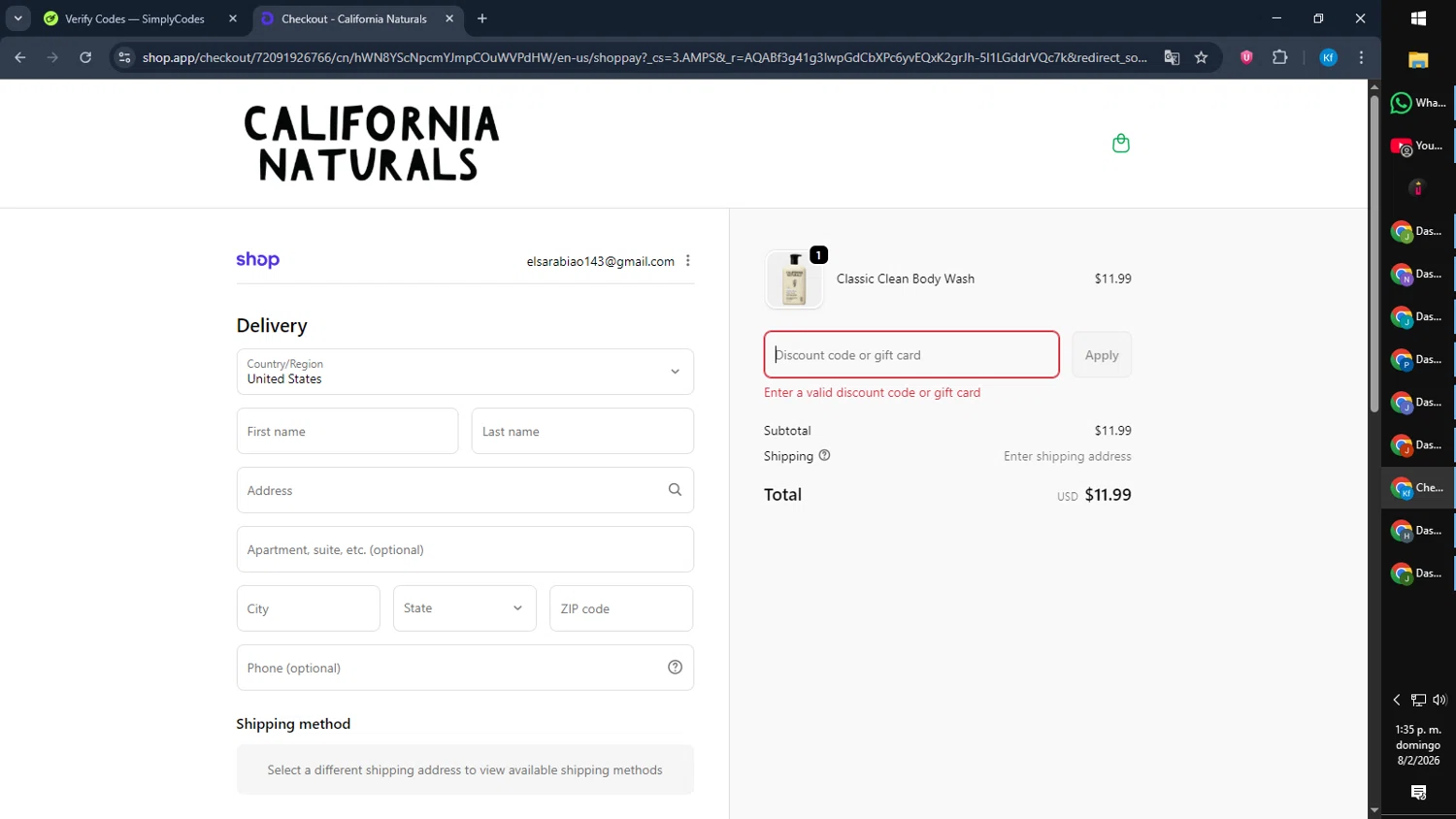
Task: Open Chrome three-dot menu
Action: (1361, 57)
